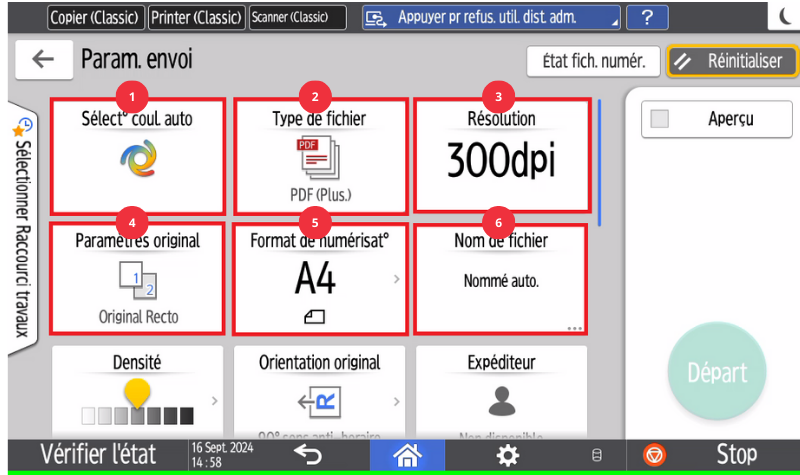Tap the return arrow in bottom bar
The width and height of the screenshot is (800, 475).
(308, 455)
